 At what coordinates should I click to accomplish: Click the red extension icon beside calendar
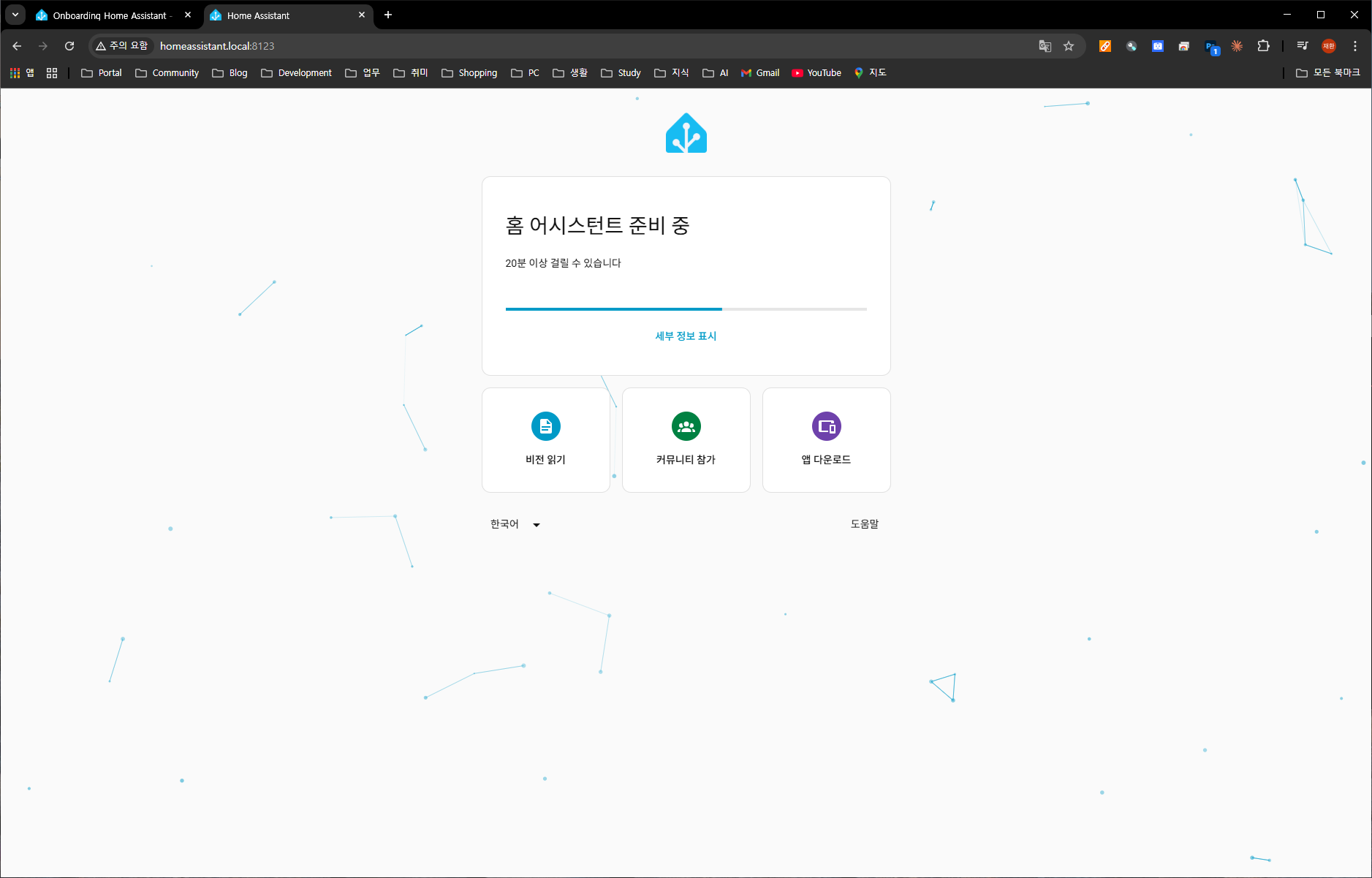pyautogui.click(x=1184, y=46)
